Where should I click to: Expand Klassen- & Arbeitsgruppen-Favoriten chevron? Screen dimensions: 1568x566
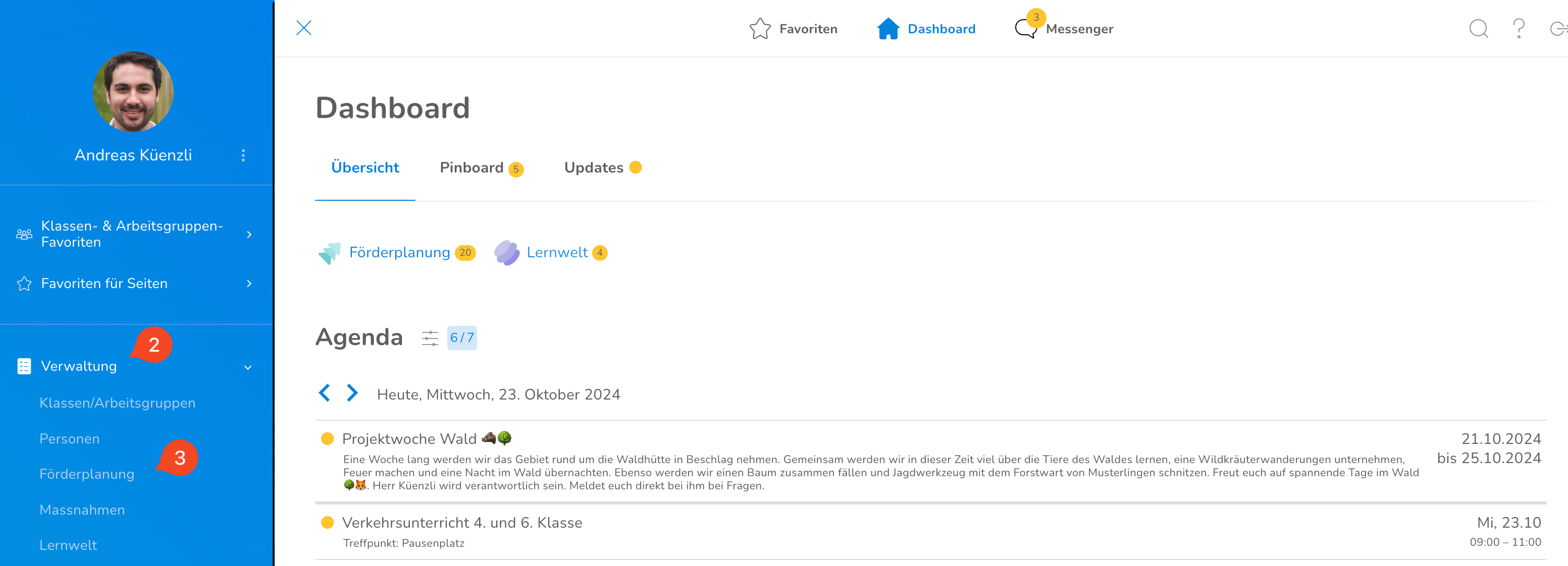coord(249,234)
